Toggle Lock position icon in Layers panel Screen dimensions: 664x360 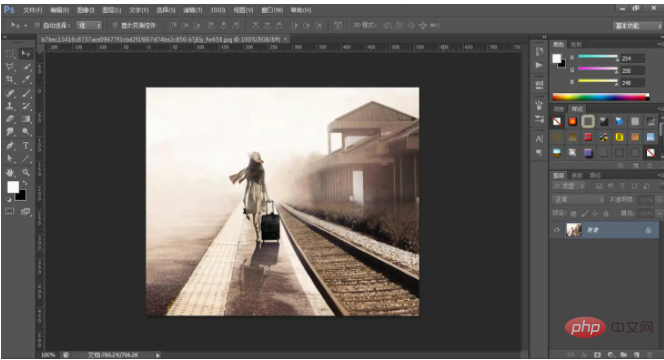tap(595, 213)
